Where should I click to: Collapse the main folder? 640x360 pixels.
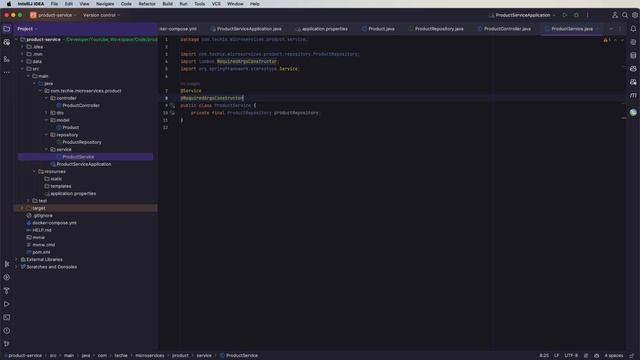point(28,76)
